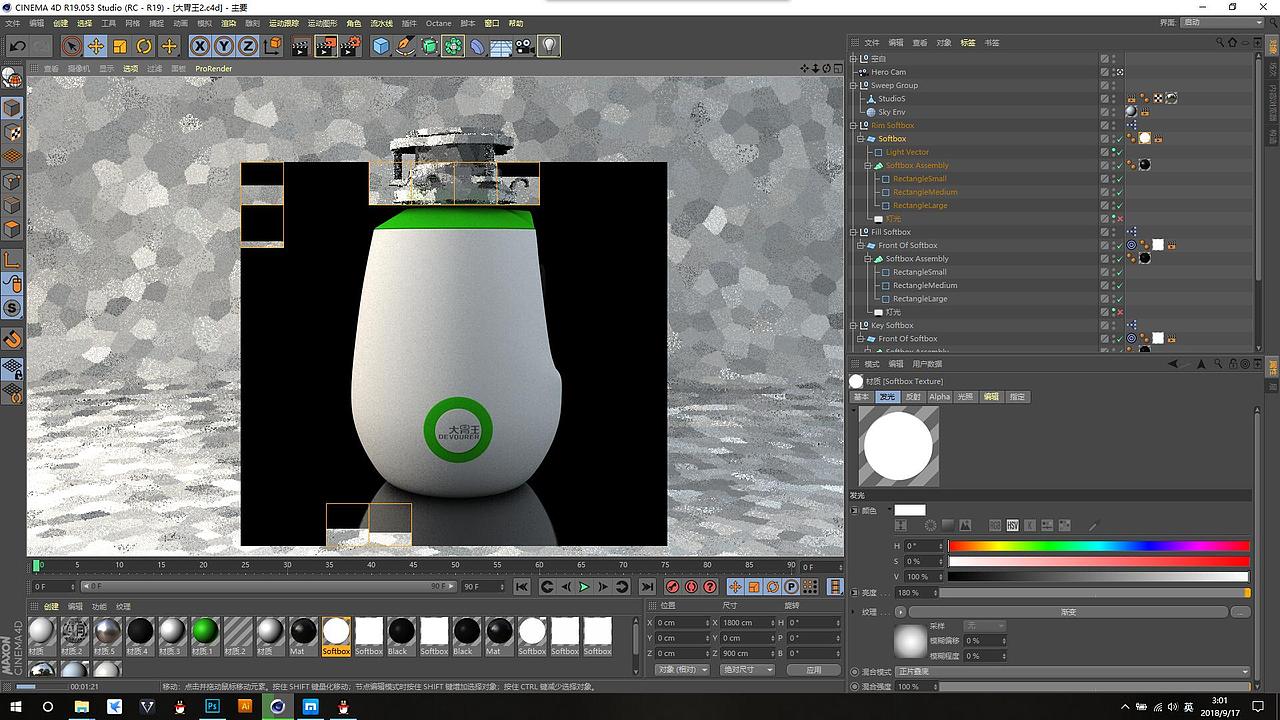Open the 标签 menu in Object Manager
The height and width of the screenshot is (720, 1280).
[968, 43]
